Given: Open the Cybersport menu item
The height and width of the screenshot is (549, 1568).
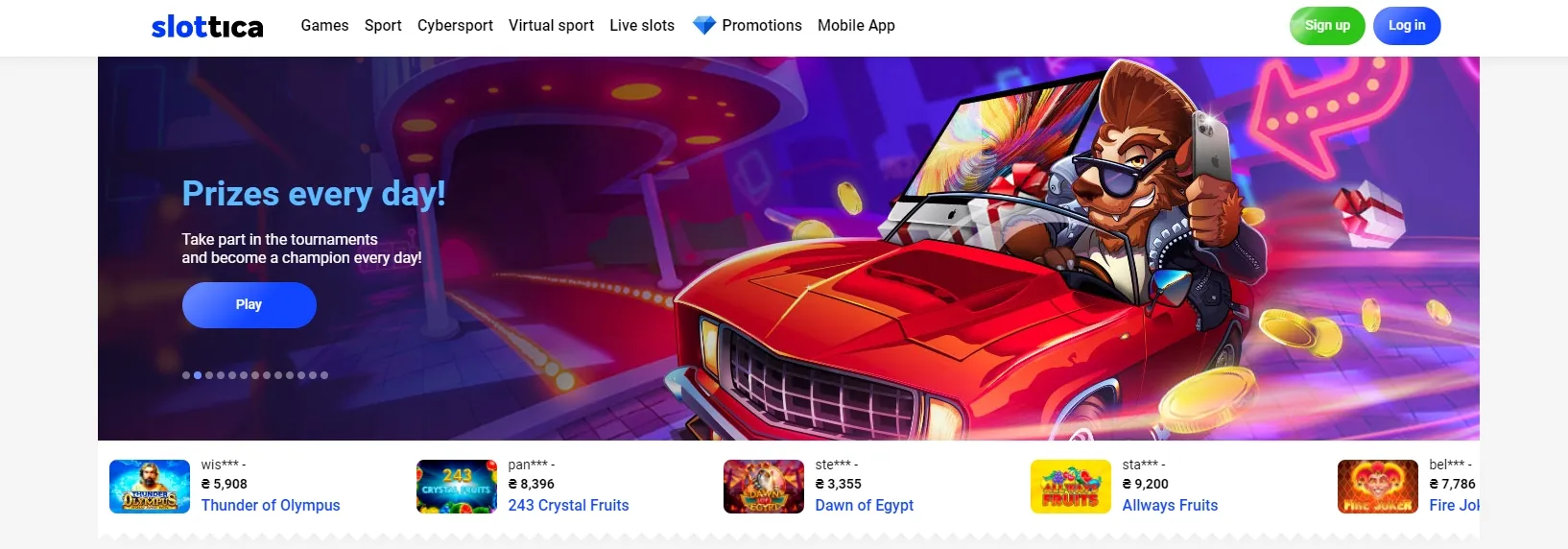Looking at the screenshot, I should click(x=455, y=26).
